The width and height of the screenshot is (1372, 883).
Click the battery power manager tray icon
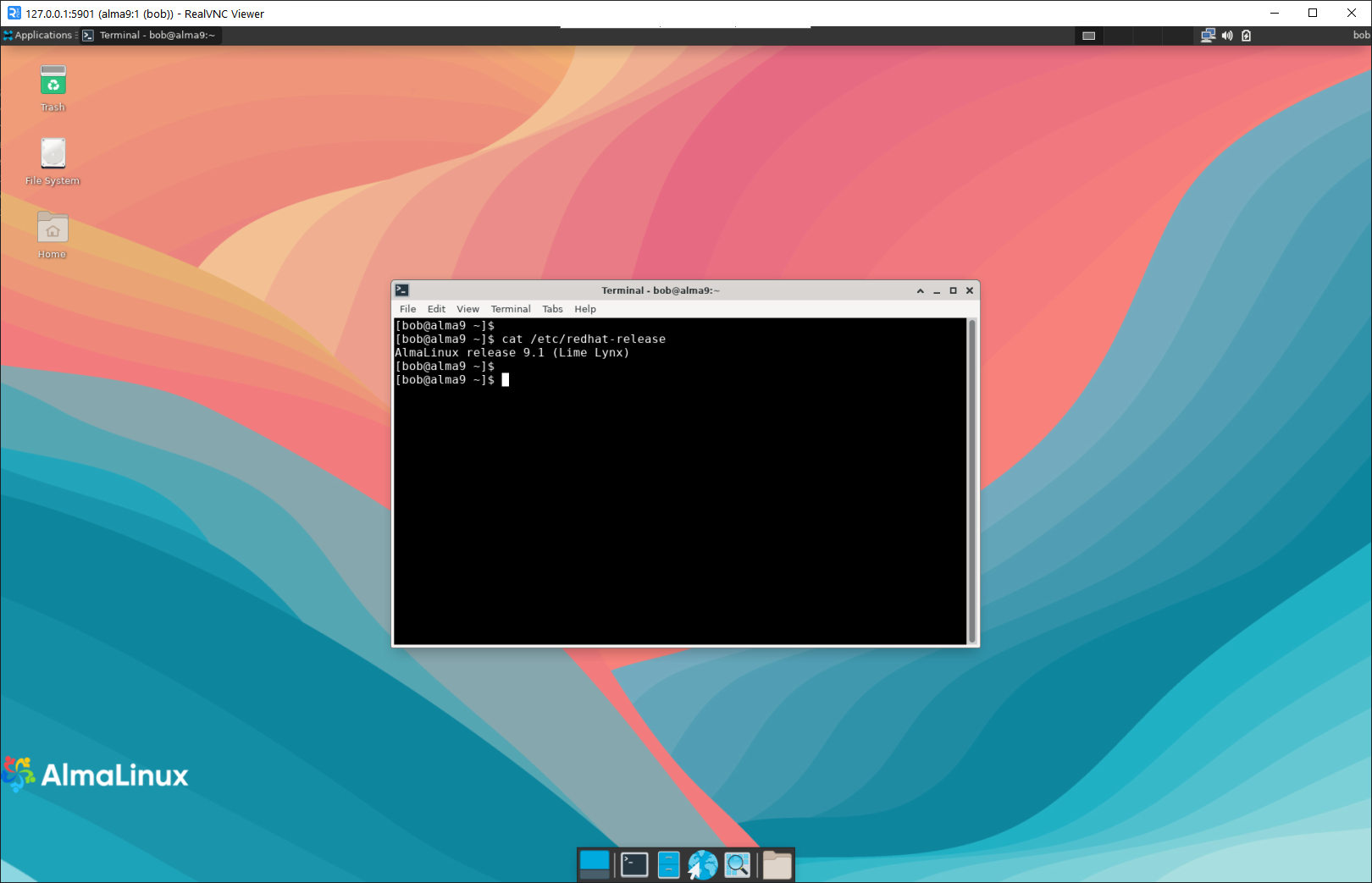1247,36
